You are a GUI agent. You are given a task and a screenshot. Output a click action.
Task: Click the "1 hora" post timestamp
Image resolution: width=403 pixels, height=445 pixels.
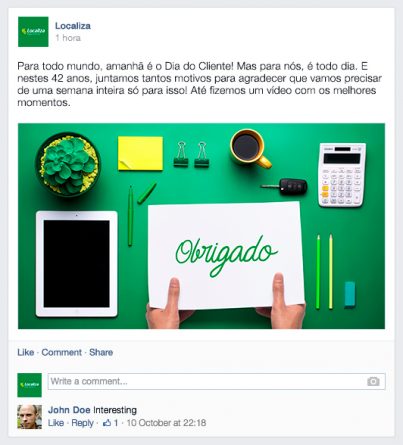(x=68, y=38)
